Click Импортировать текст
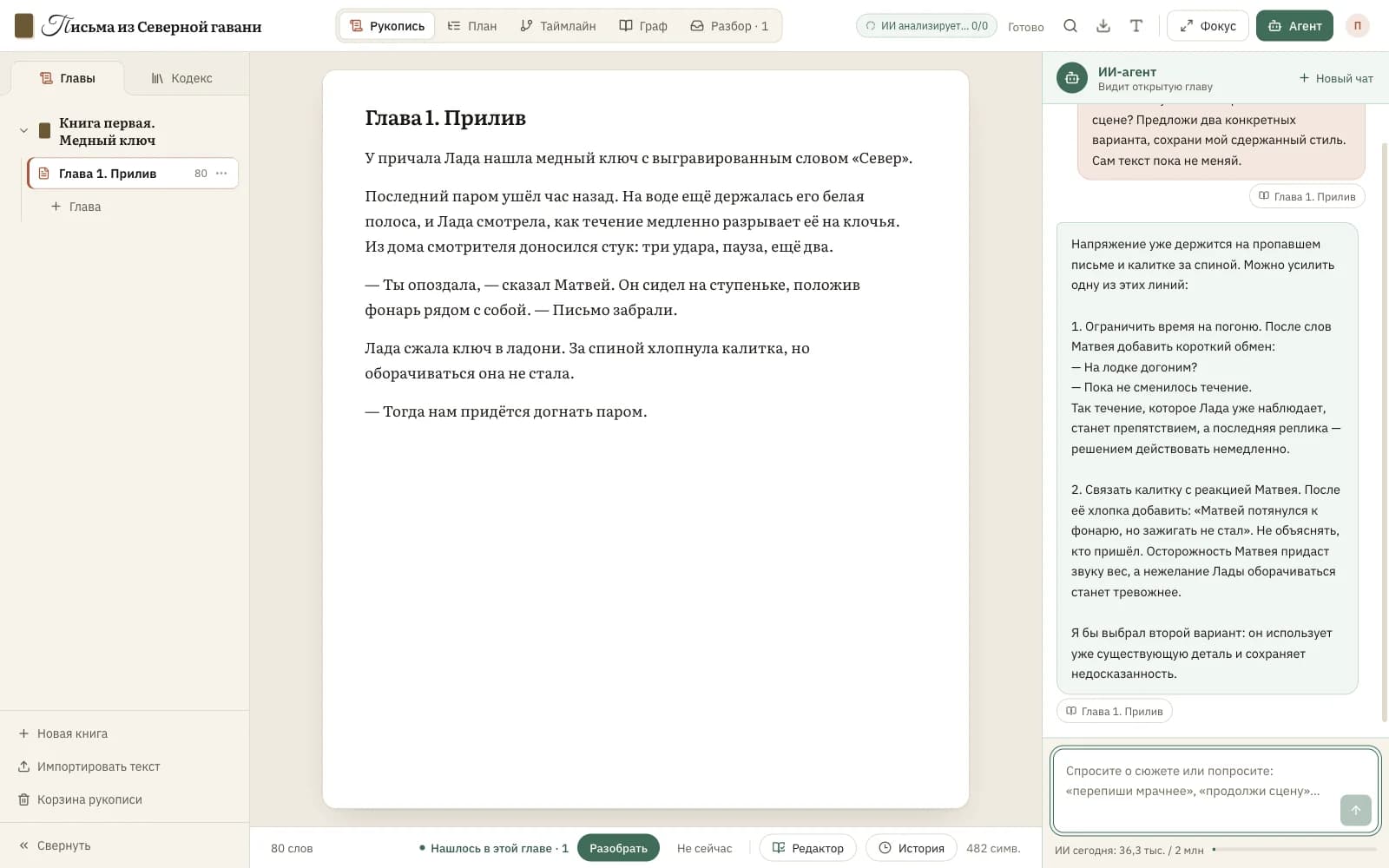 89,766
